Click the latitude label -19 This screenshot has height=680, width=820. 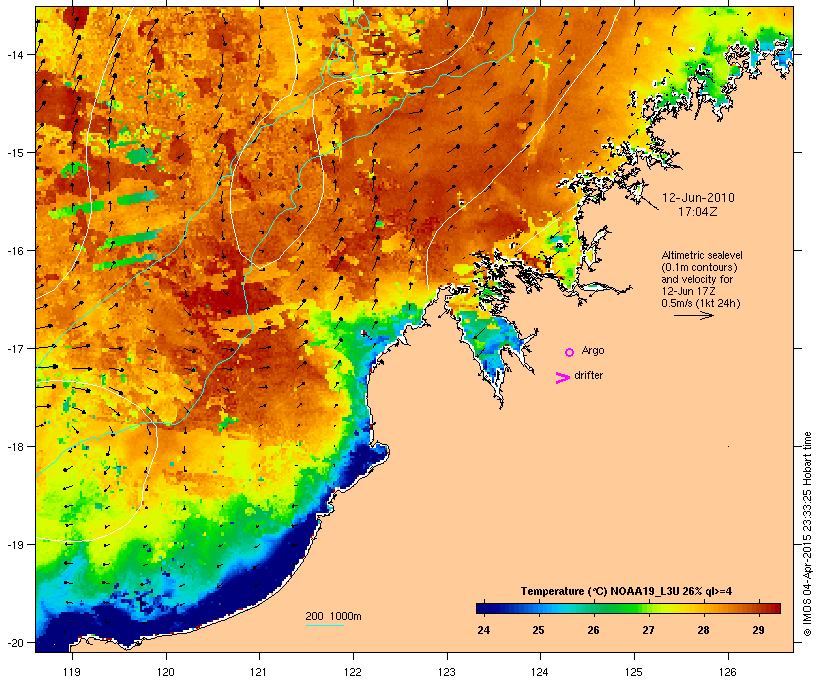(x=15, y=545)
